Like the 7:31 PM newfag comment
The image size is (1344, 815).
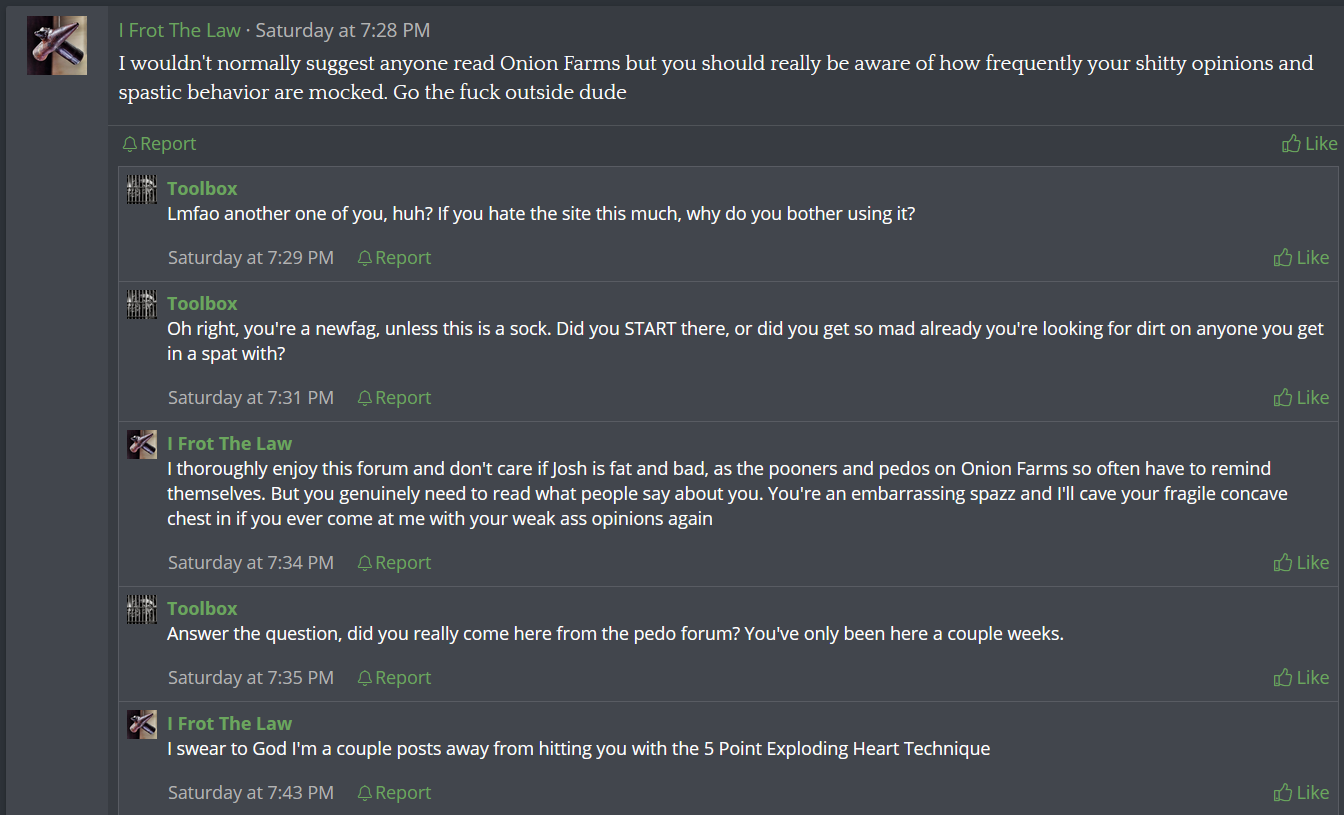[1301, 398]
